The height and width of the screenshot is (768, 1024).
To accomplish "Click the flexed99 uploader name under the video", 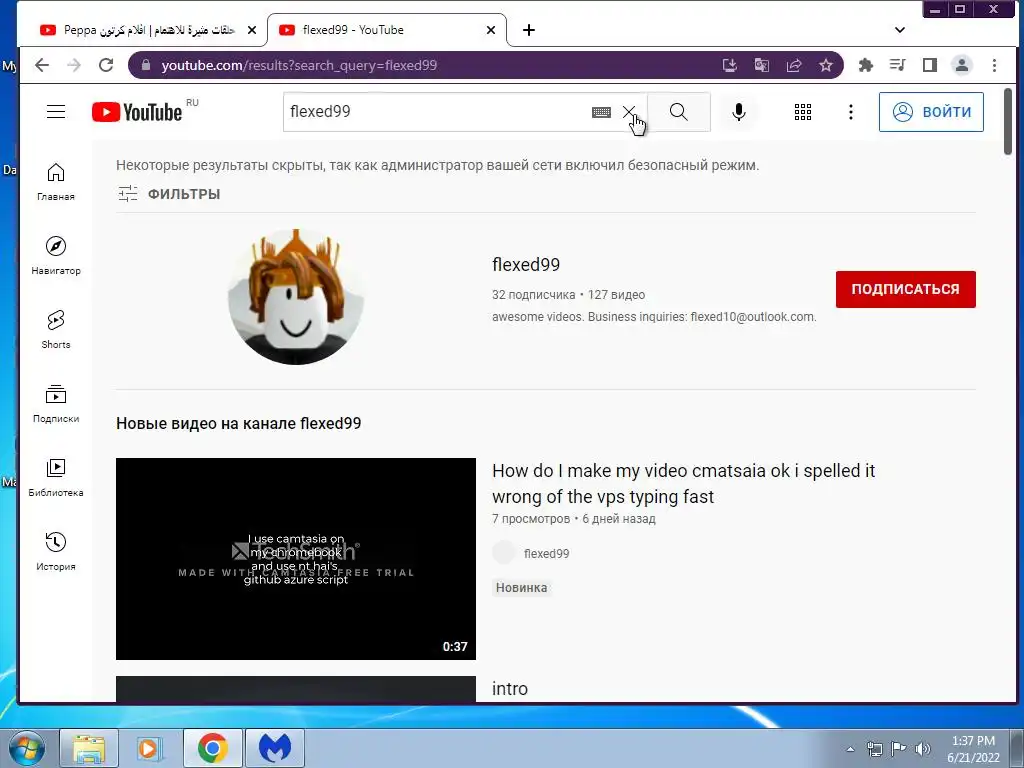I will click(547, 554).
